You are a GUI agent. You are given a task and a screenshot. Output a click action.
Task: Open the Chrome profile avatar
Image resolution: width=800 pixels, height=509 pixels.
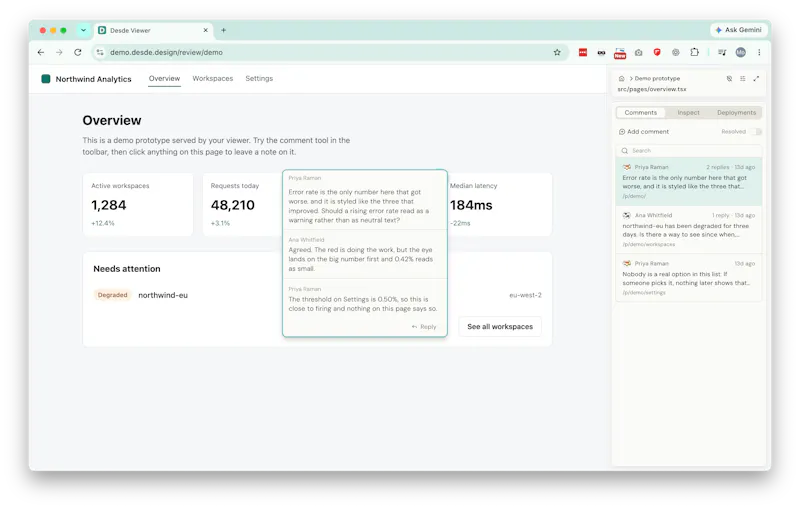[x=741, y=52]
